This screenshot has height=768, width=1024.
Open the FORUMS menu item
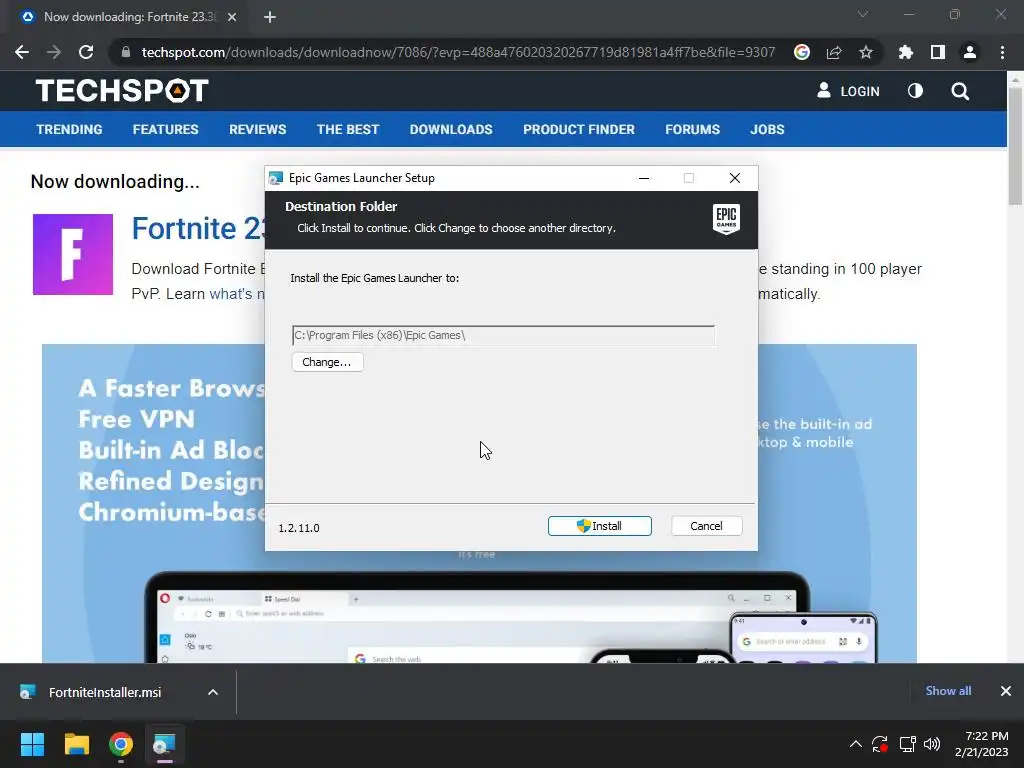tap(692, 129)
